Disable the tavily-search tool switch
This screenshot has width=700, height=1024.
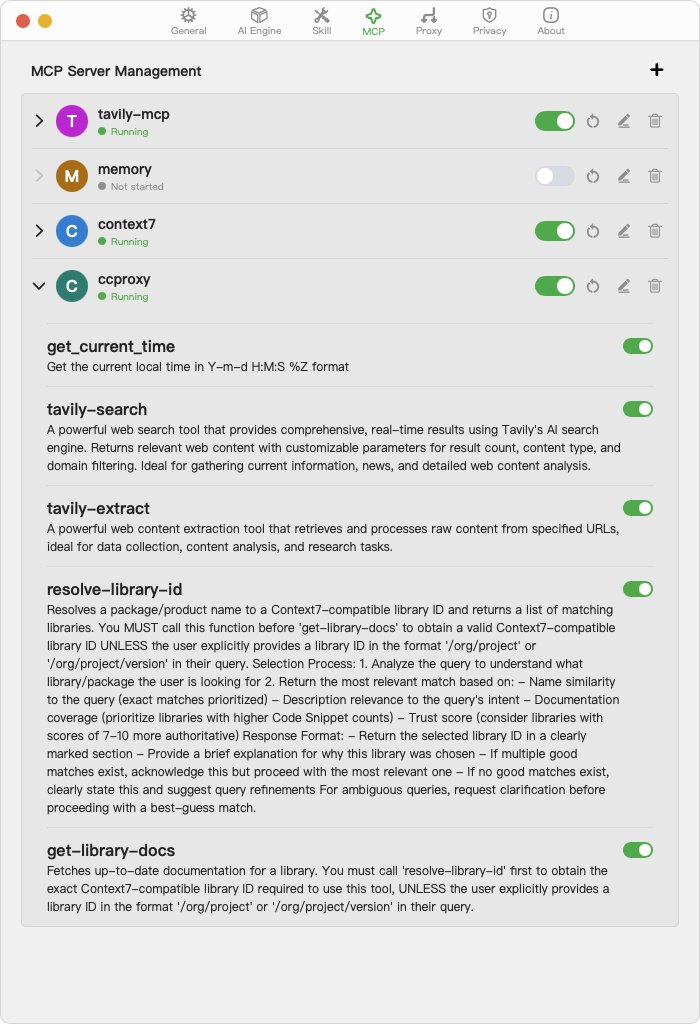638,409
